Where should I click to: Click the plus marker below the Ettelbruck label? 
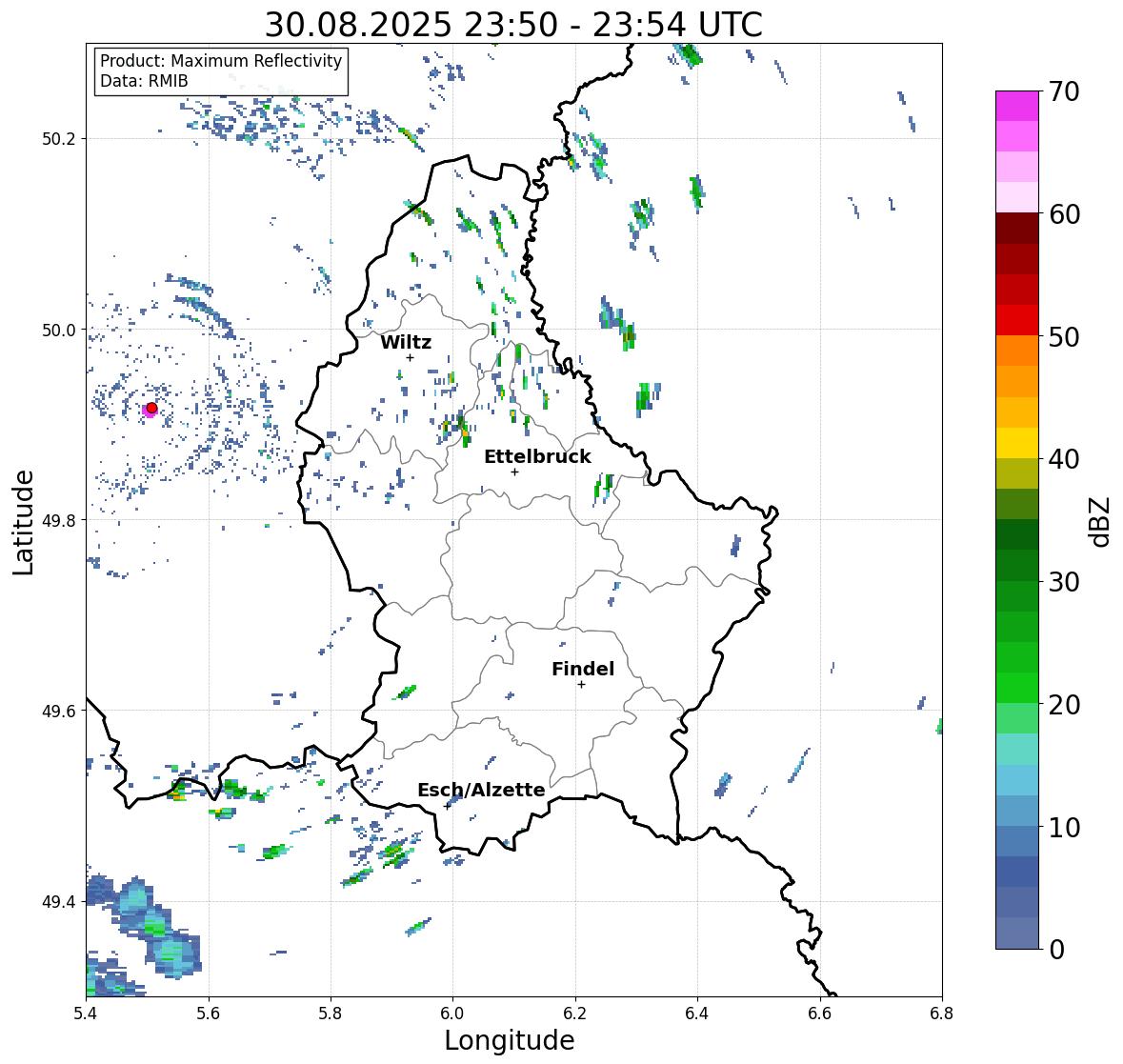point(514,472)
